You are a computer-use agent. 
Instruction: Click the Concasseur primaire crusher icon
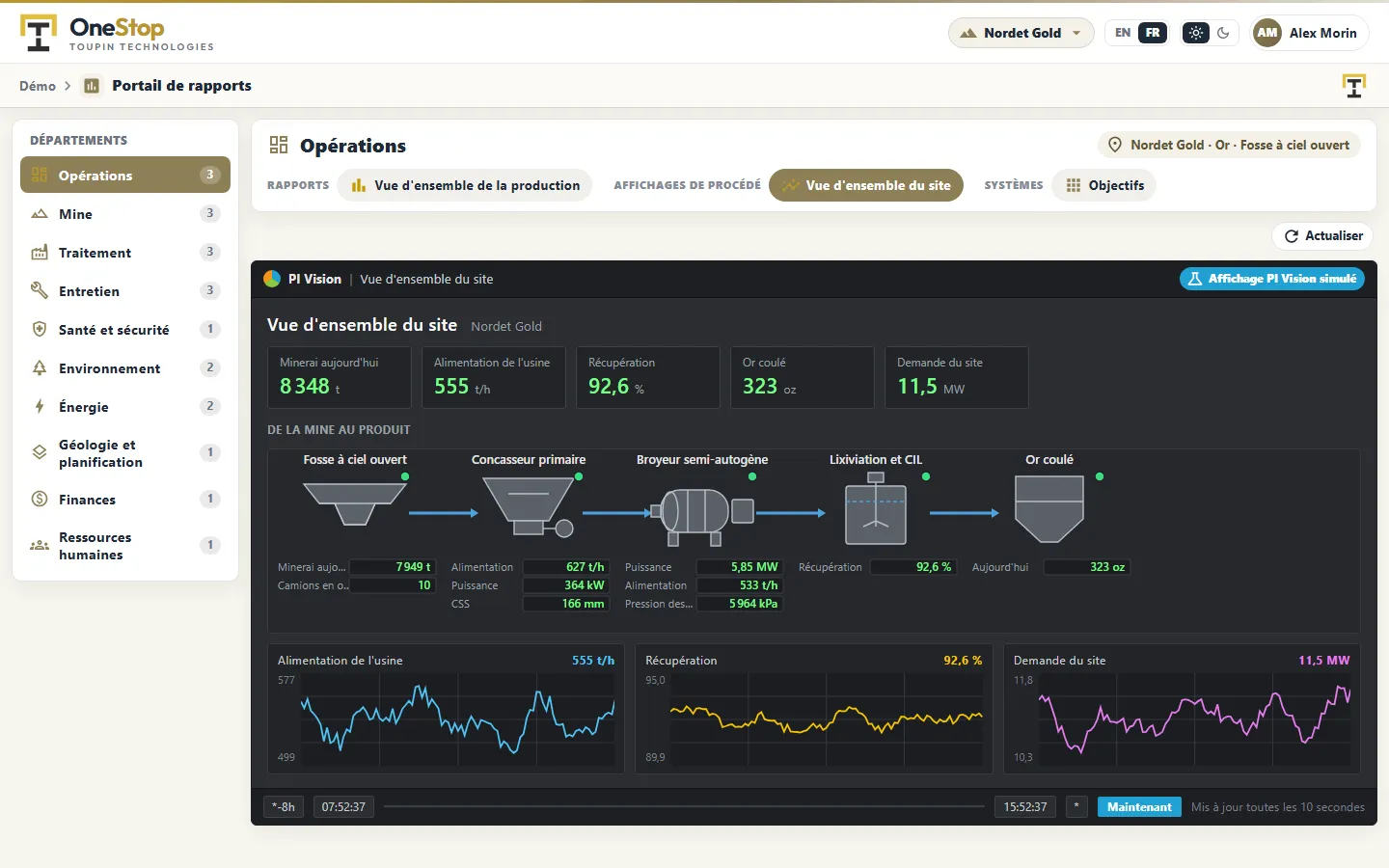coord(529,506)
